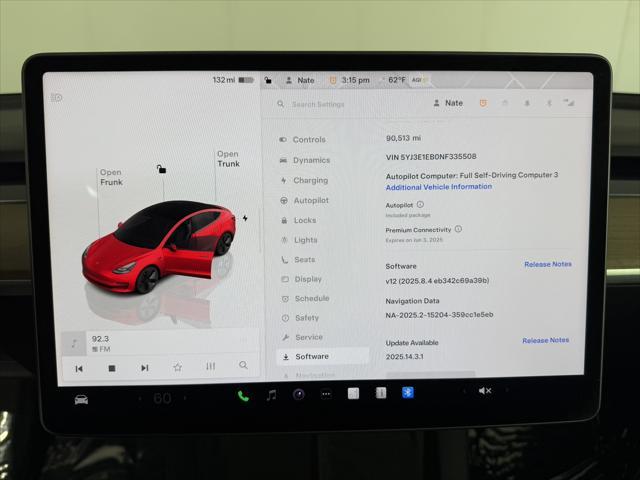This screenshot has width=640, height=480.
Task: Open Lights settings section
Action: click(300, 240)
